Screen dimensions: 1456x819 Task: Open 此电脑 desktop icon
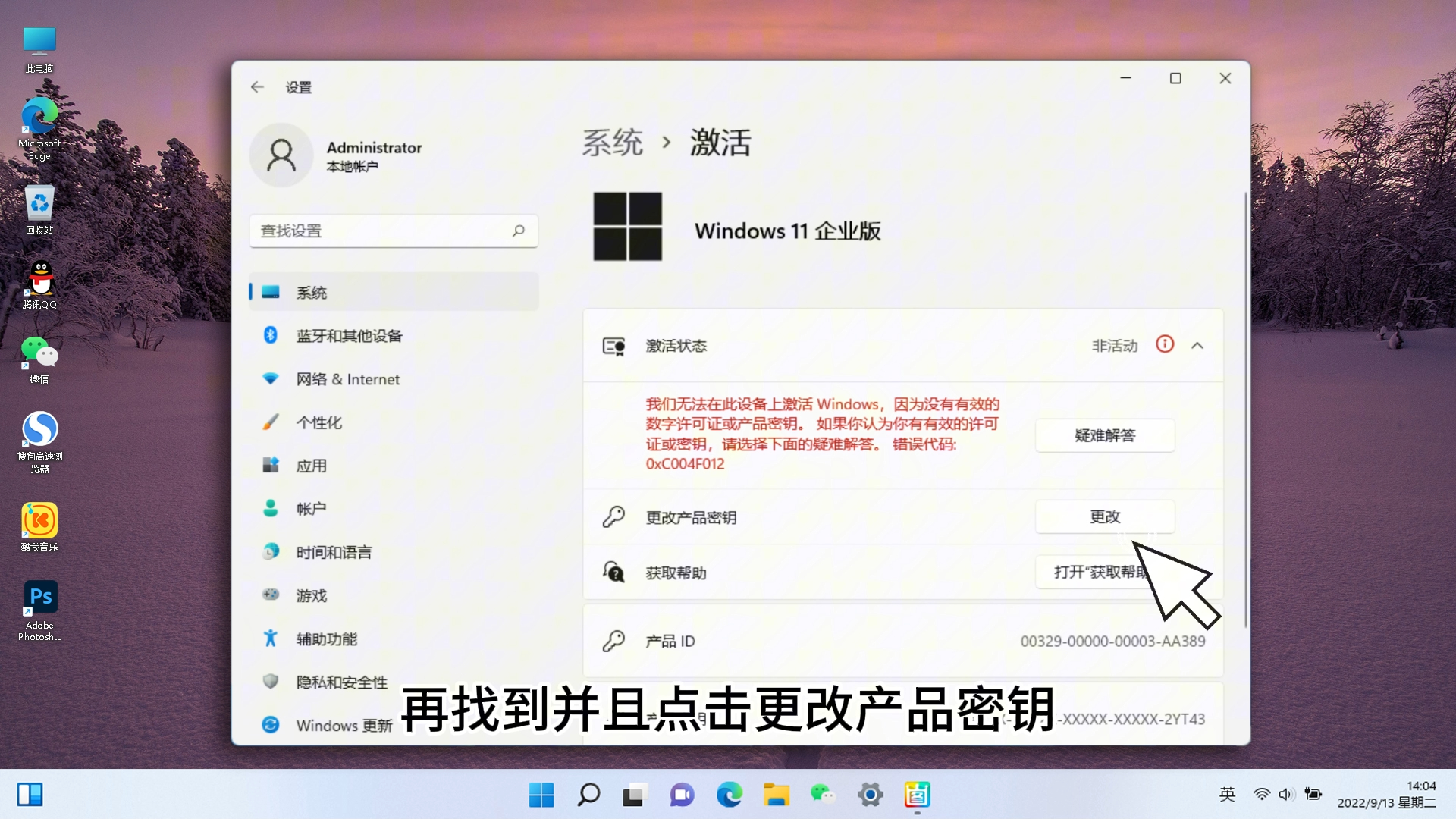click(x=39, y=49)
